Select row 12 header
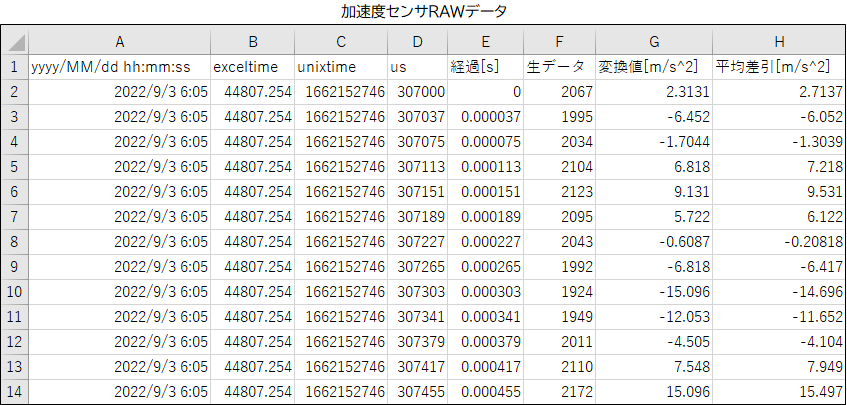This screenshot has height=405, width=847. pos(15,341)
